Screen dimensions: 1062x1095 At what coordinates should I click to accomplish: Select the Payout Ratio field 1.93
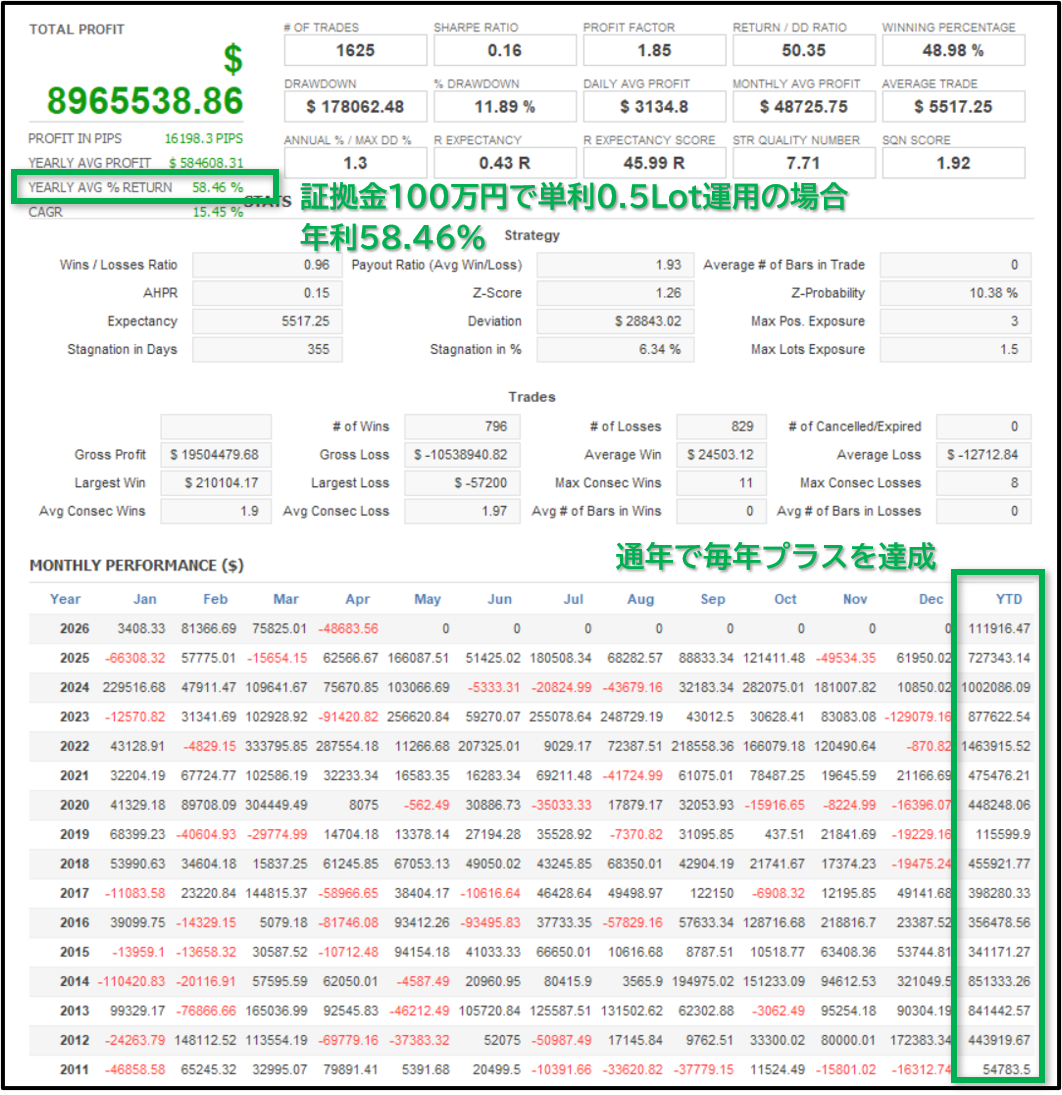tap(615, 265)
